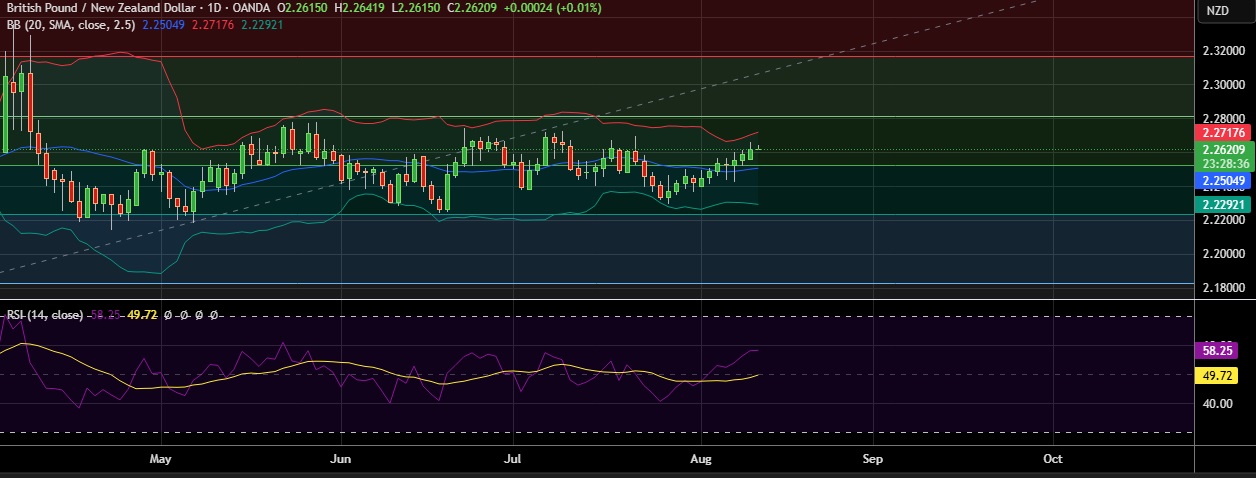Click the 40.00 RSI scale label
Image resolution: width=1256 pixels, height=478 pixels.
(1216, 404)
